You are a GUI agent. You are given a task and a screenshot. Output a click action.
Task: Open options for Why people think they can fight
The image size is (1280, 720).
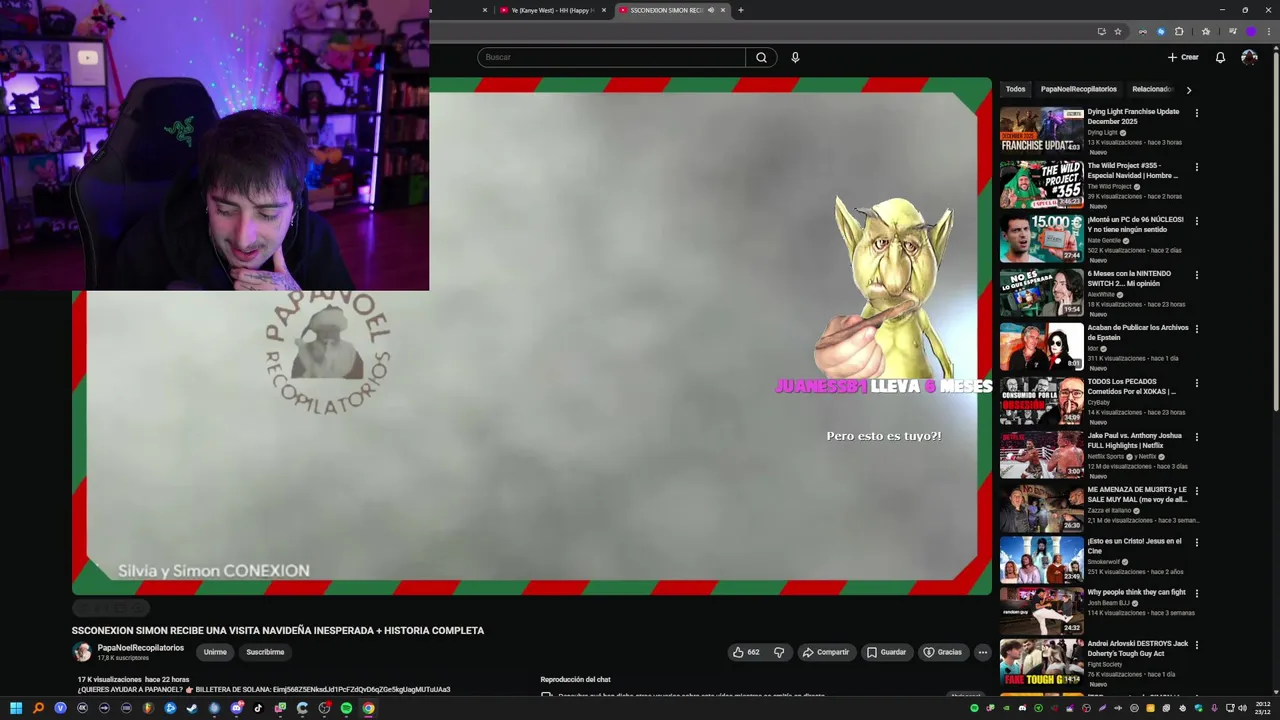(x=1196, y=593)
